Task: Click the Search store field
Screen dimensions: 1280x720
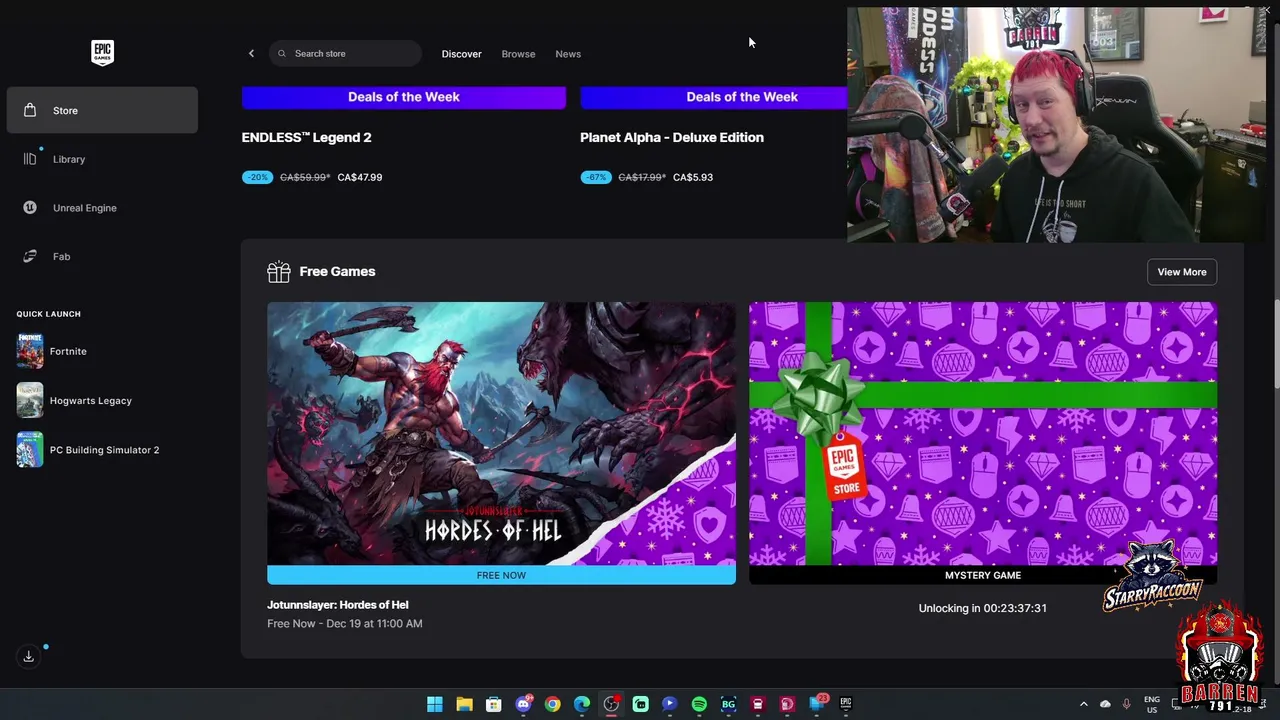Action: pyautogui.click(x=345, y=53)
